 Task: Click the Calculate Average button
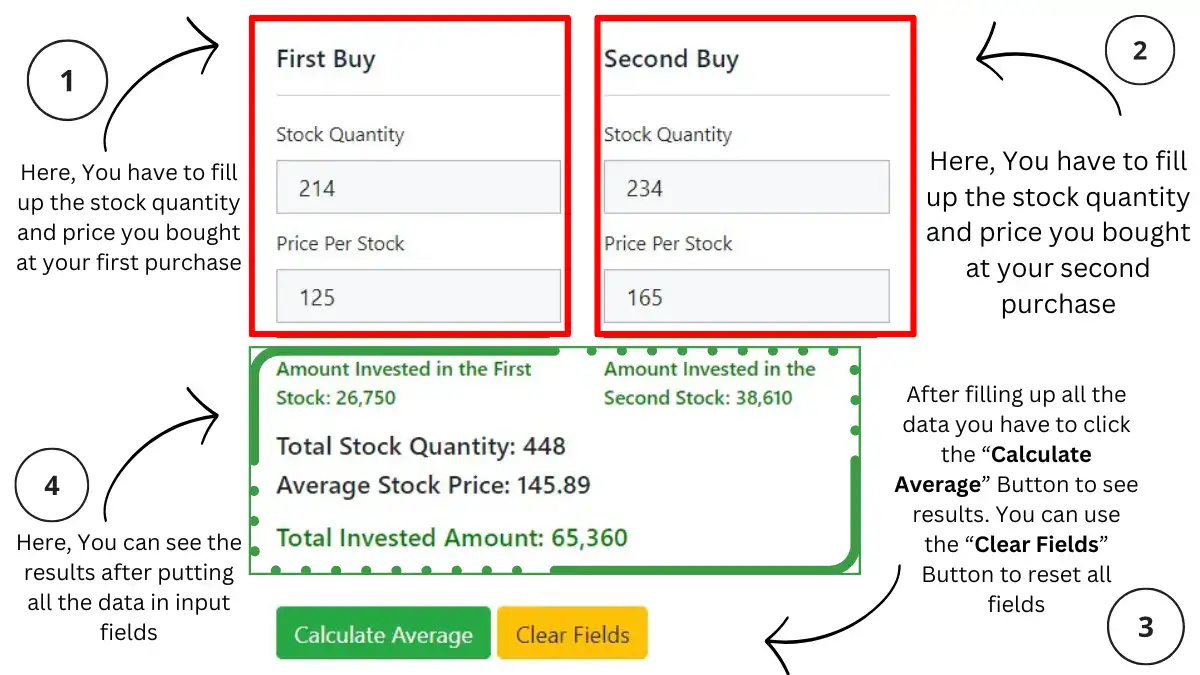[x=383, y=634]
